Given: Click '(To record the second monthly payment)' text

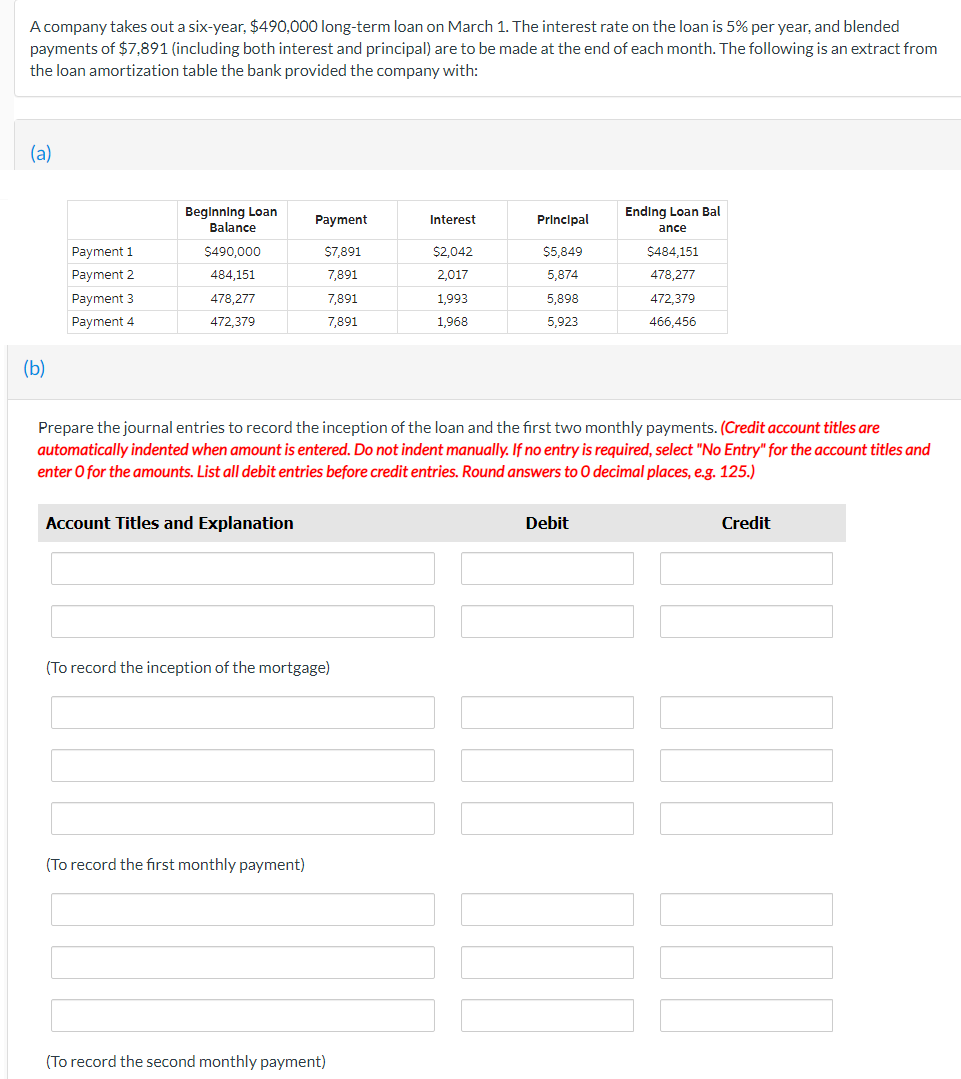Looking at the screenshot, I should pos(186,1061).
